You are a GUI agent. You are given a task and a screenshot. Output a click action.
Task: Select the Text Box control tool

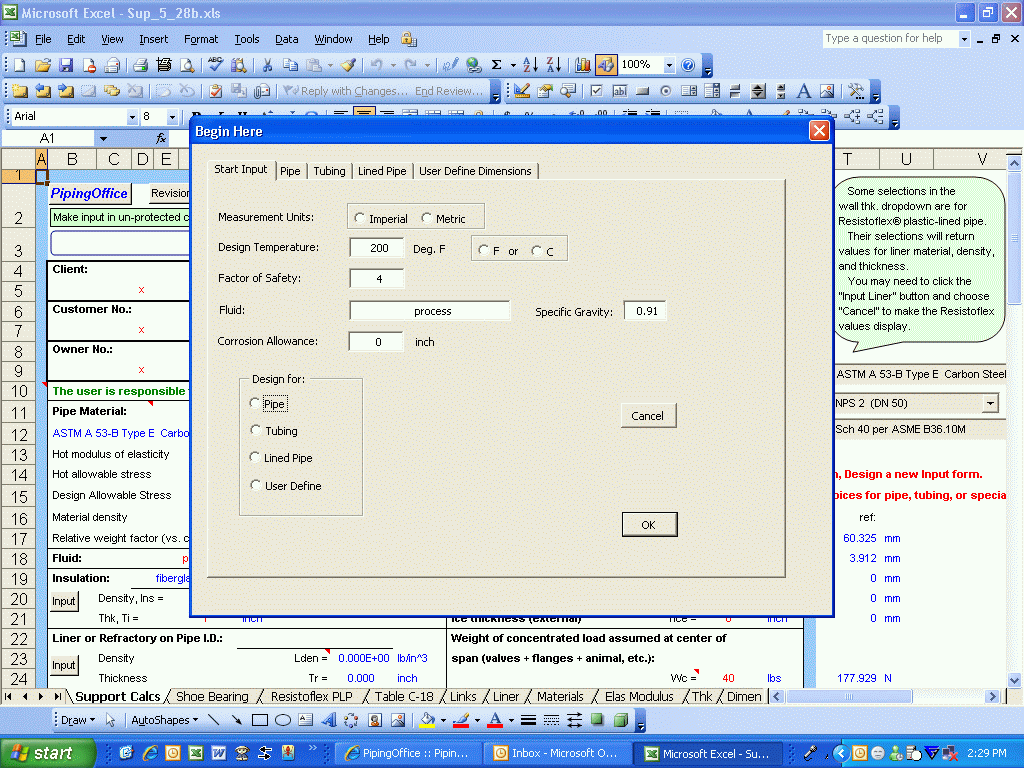(x=619, y=91)
